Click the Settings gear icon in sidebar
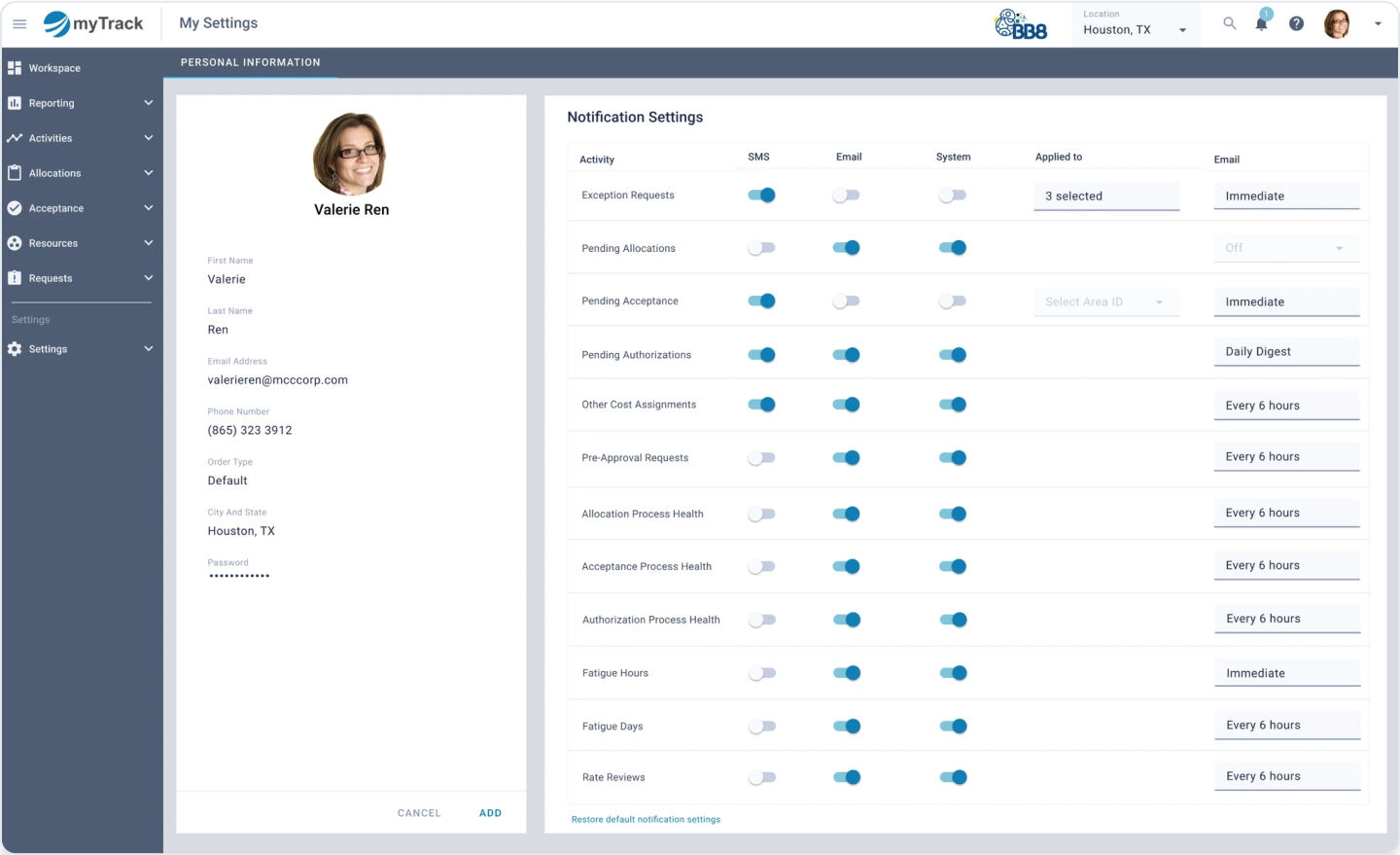The image size is (1400, 855). (15, 349)
